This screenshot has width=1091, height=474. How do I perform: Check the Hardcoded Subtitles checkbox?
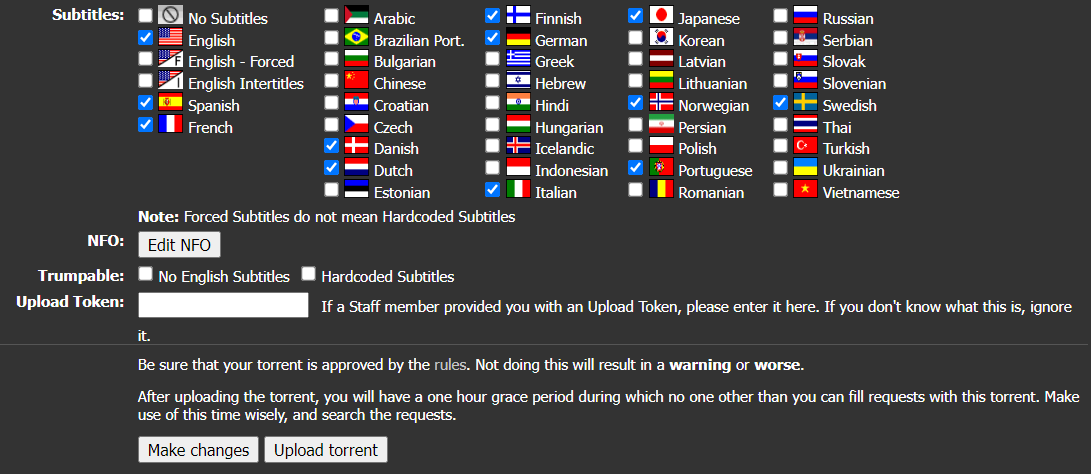tap(308, 274)
